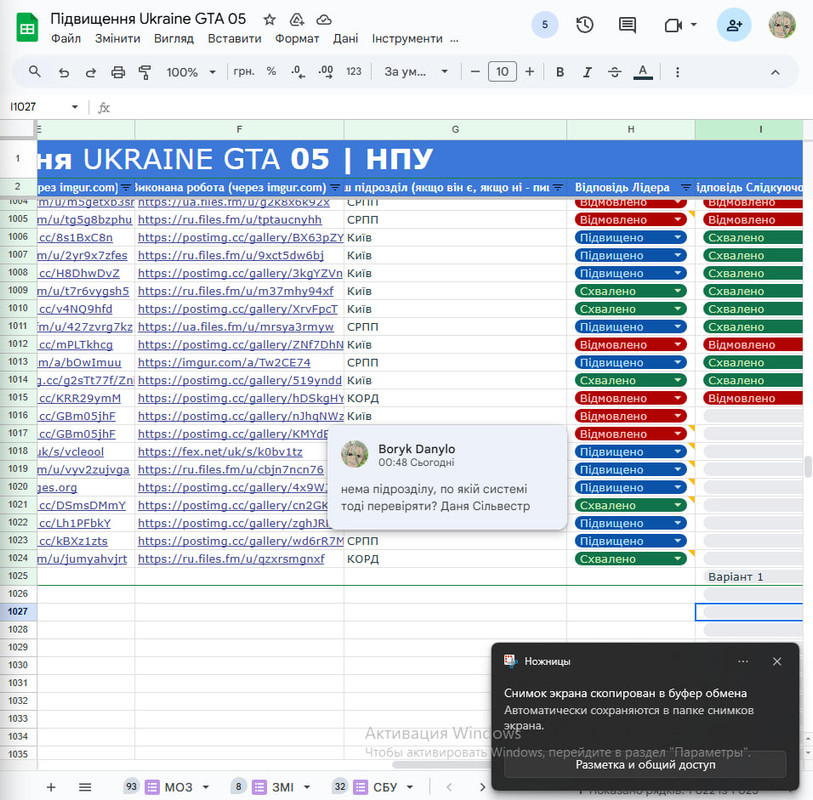Switch to the СБУ sheet tab

pyautogui.click(x=385, y=787)
